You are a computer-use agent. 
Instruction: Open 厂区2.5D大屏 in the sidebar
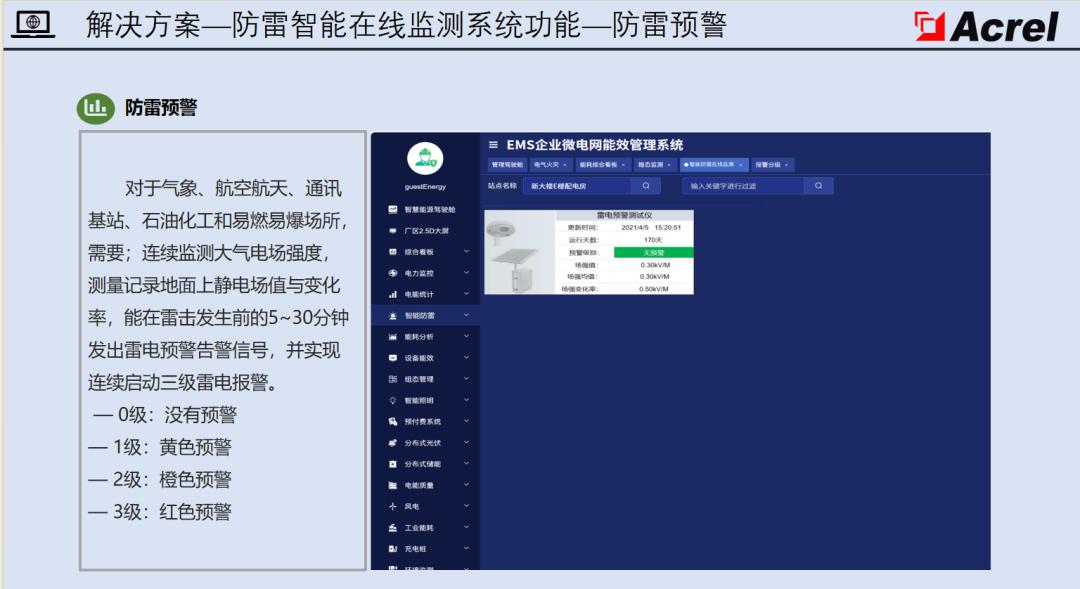pos(427,231)
